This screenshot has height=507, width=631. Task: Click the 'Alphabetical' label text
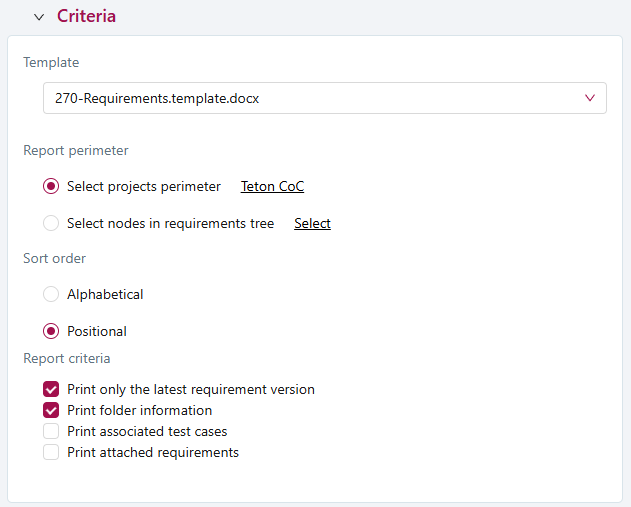coord(105,294)
